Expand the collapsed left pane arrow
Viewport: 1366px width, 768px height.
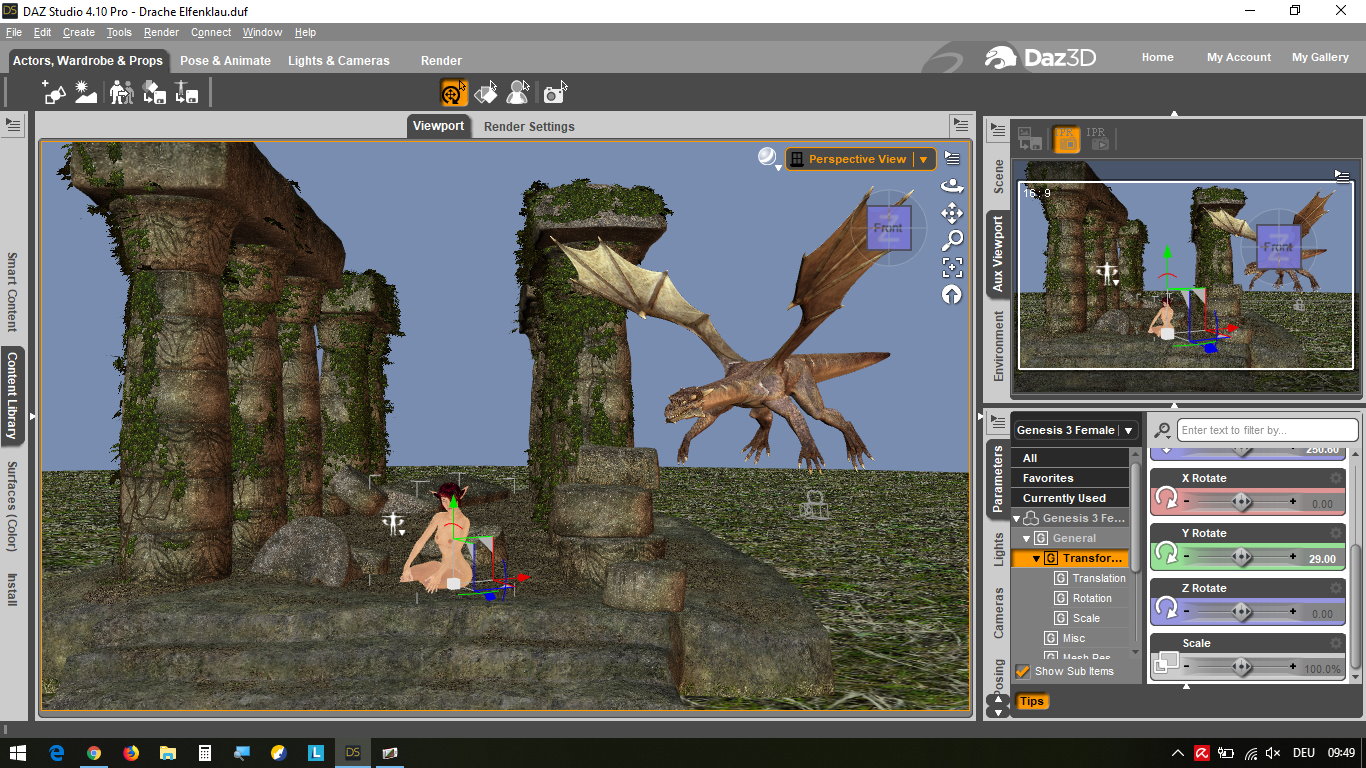(x=32, y=416)
